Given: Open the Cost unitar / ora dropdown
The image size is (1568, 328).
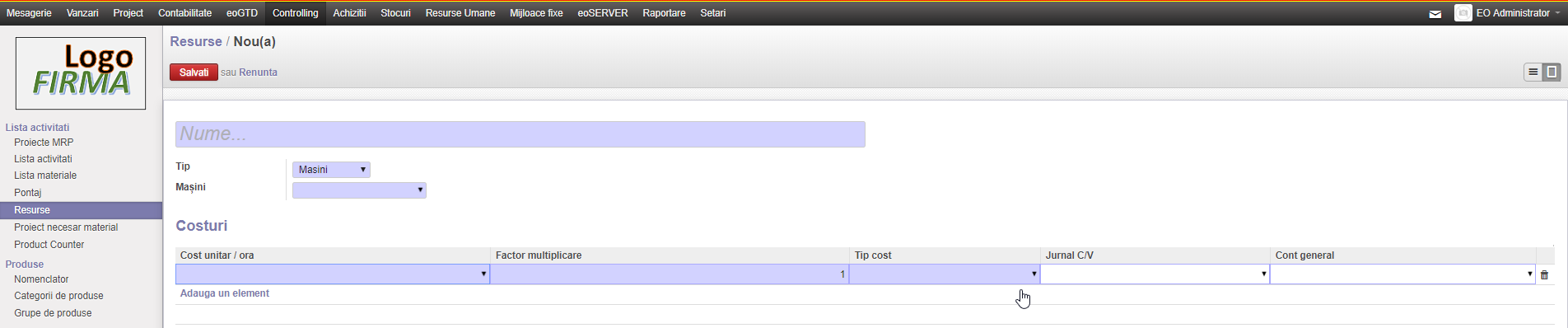Looking at the screenshot, I should (333, 274).
